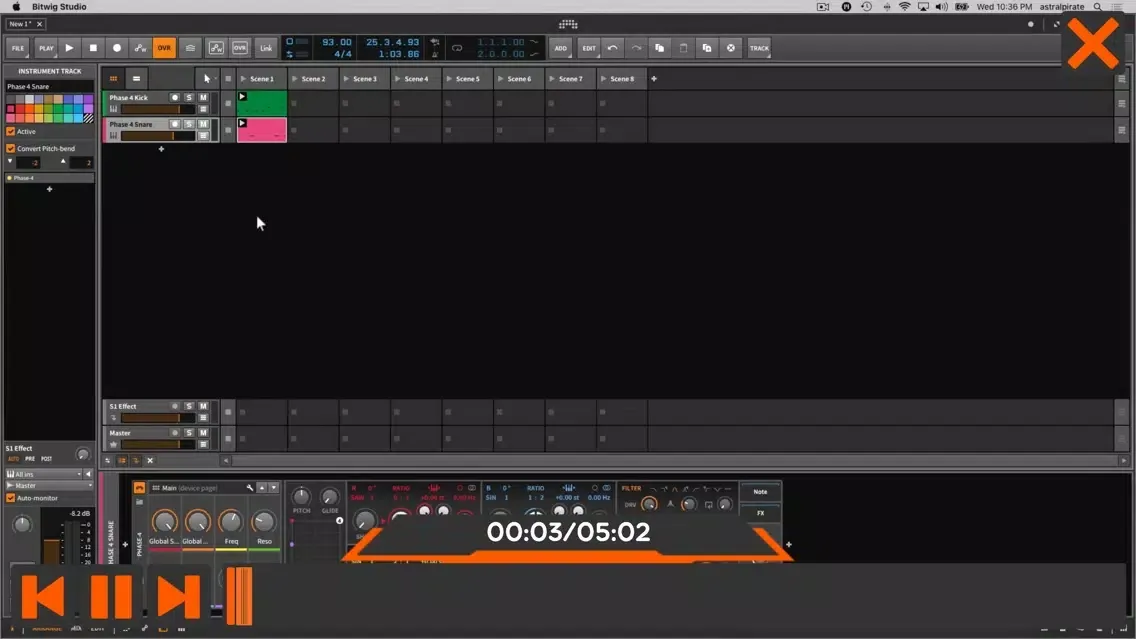Image resolution: width=1136 pixels, height=639 pixels.
Task: Open the FX section of Phase-4
Action: (x=760, y=513)
